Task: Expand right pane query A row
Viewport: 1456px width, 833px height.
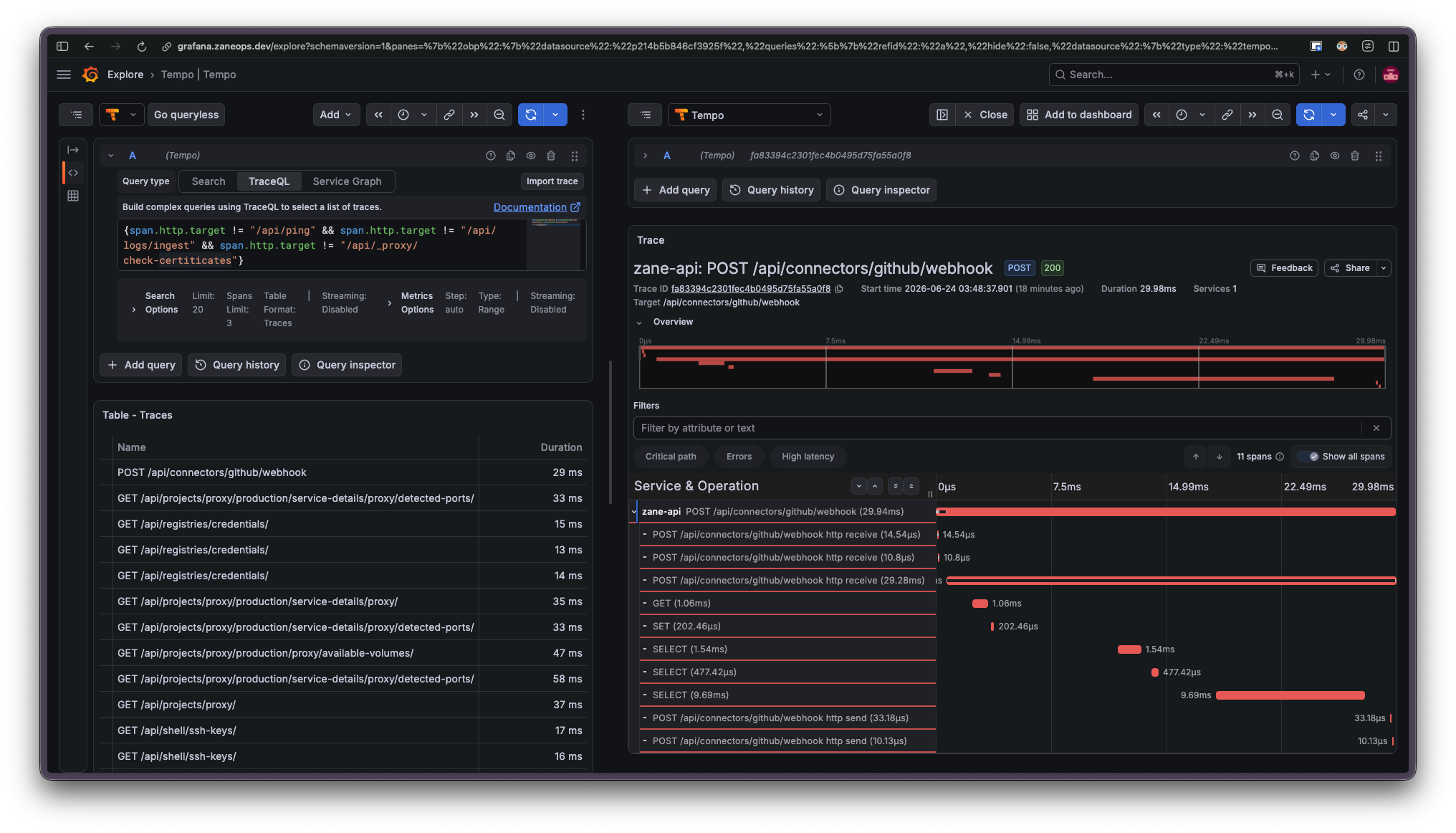Action: (646, 156)
